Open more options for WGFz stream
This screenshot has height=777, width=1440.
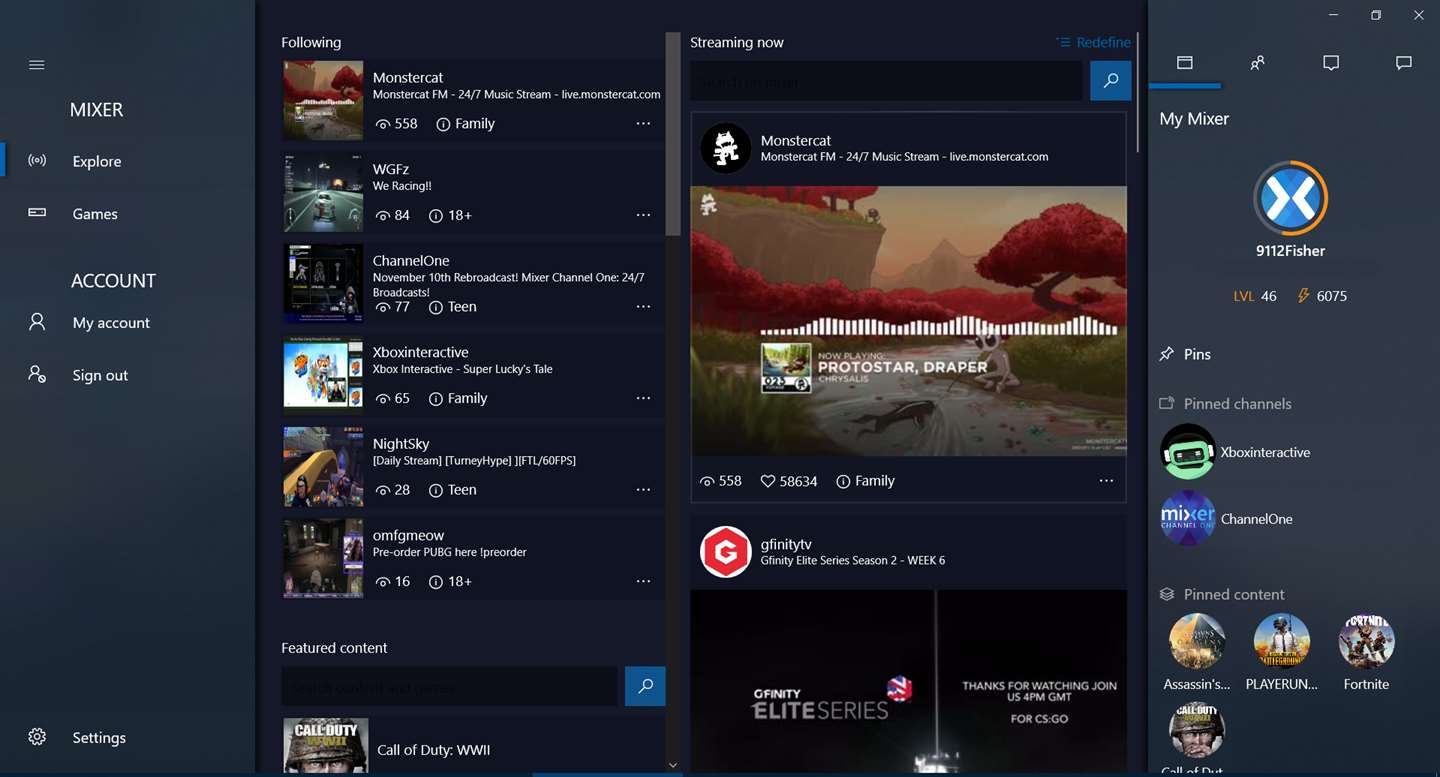[x=643, y=215]
